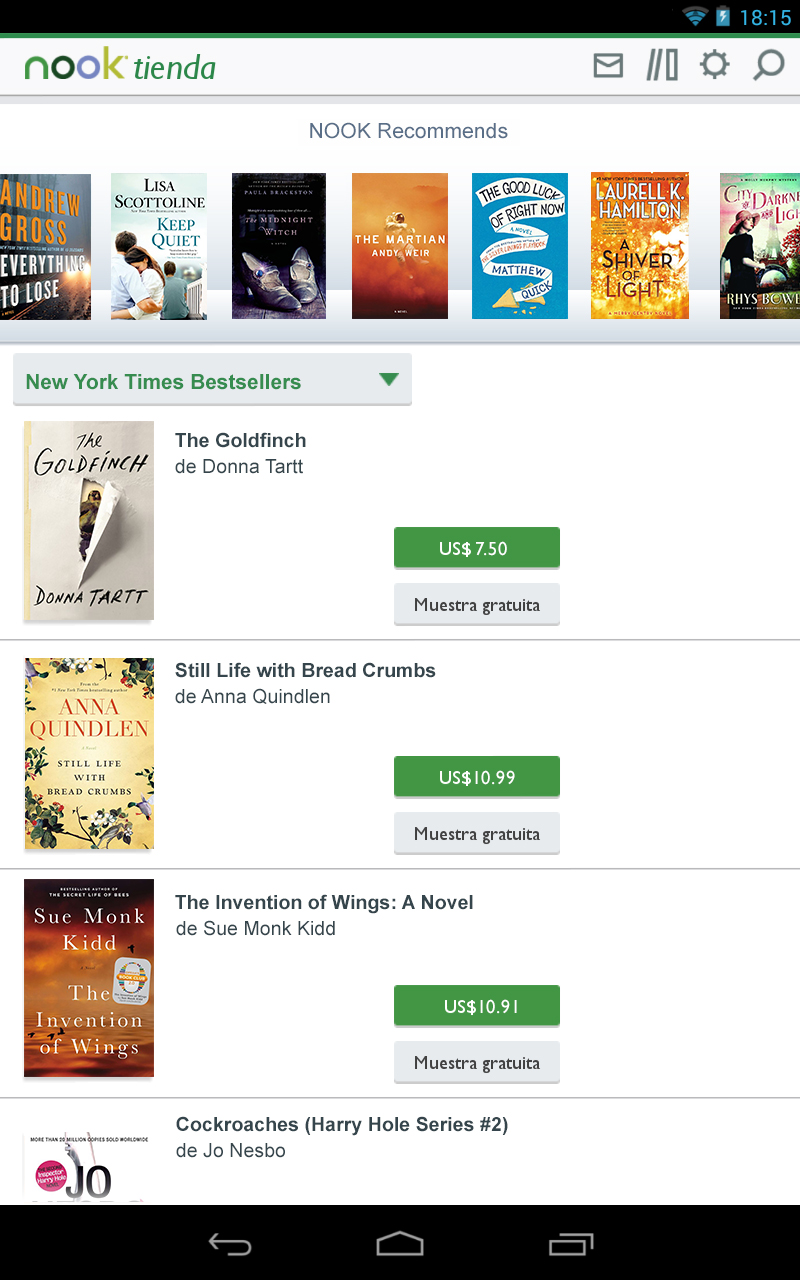The width and height of the screenshot is (800, 1280).
Task: Click the green dropdown arrow beside Bestsellers
Action: [389, 379]
